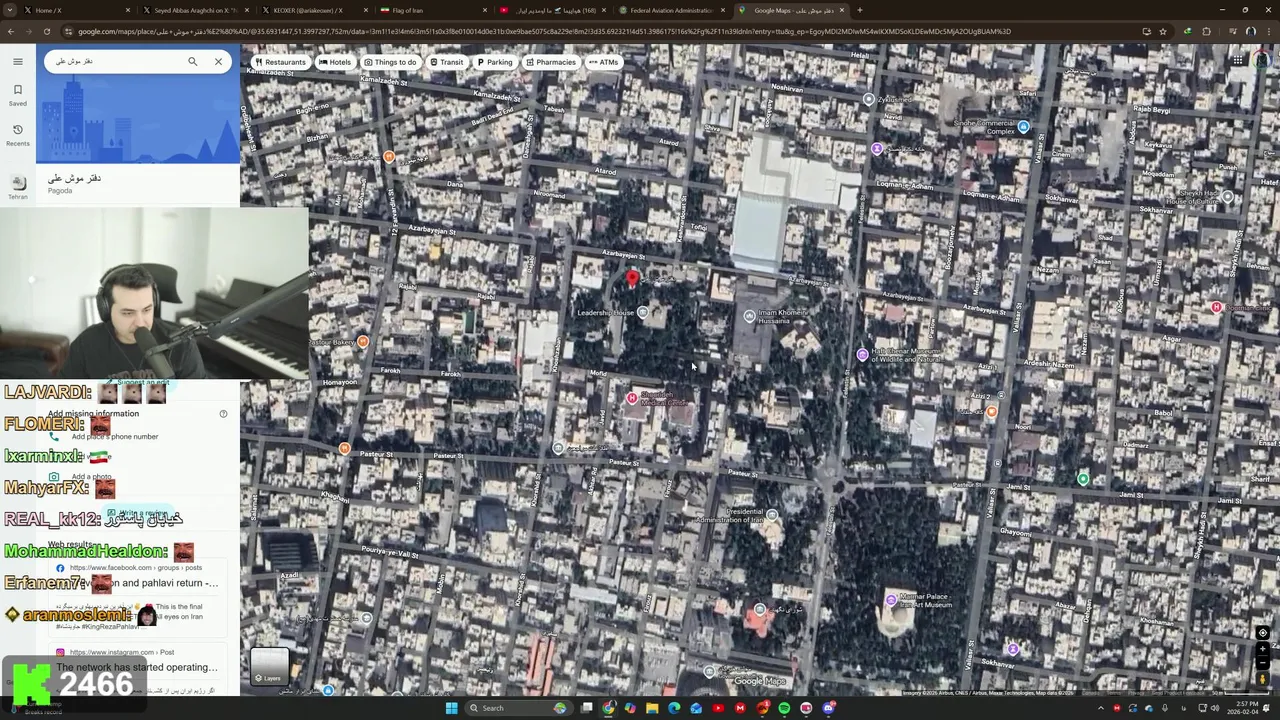Select the Parking chip
This screenshot has width=1280, height=720.
[x=495, y=62]
